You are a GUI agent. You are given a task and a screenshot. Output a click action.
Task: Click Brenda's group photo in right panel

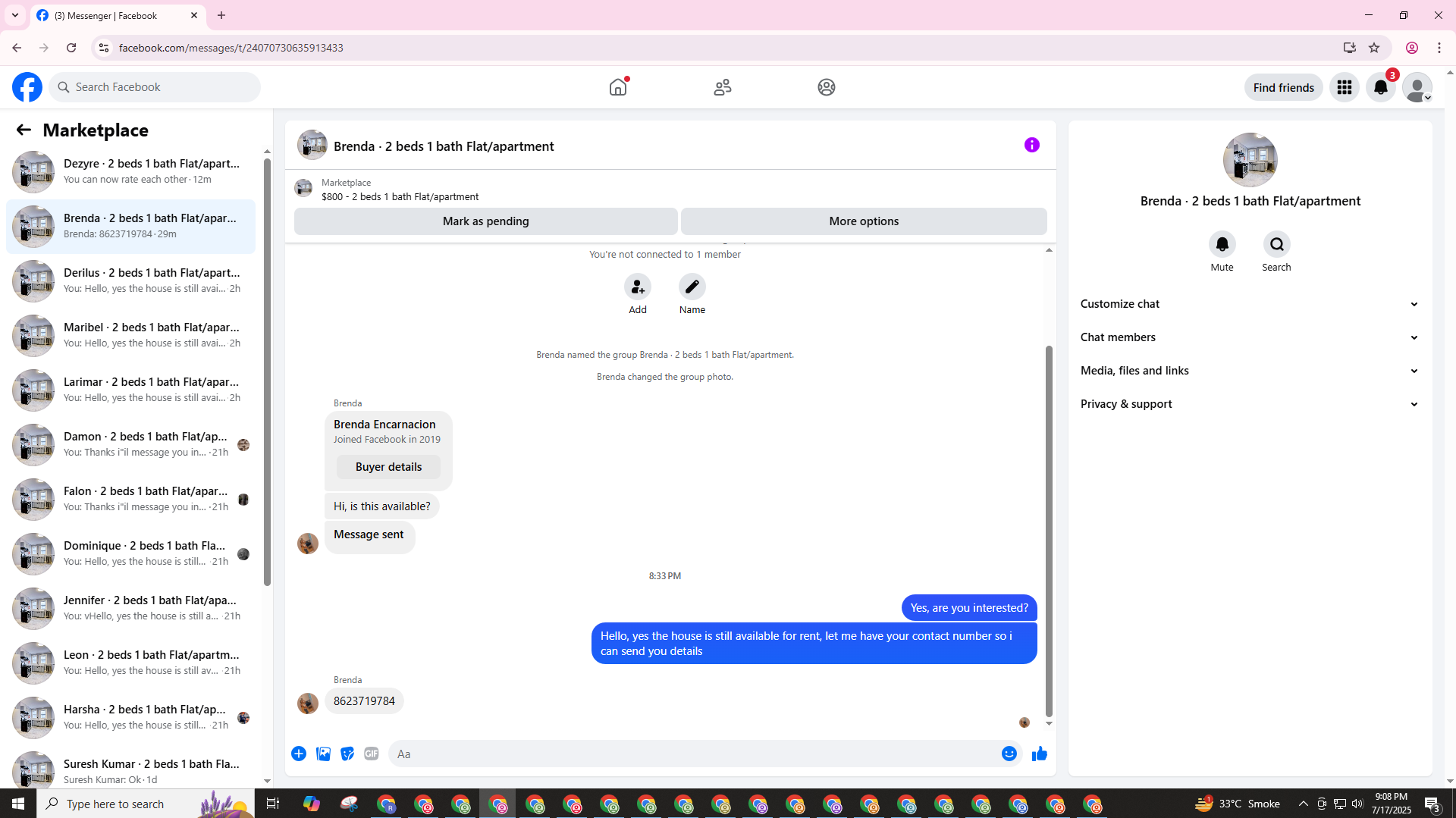[1250, 160]
